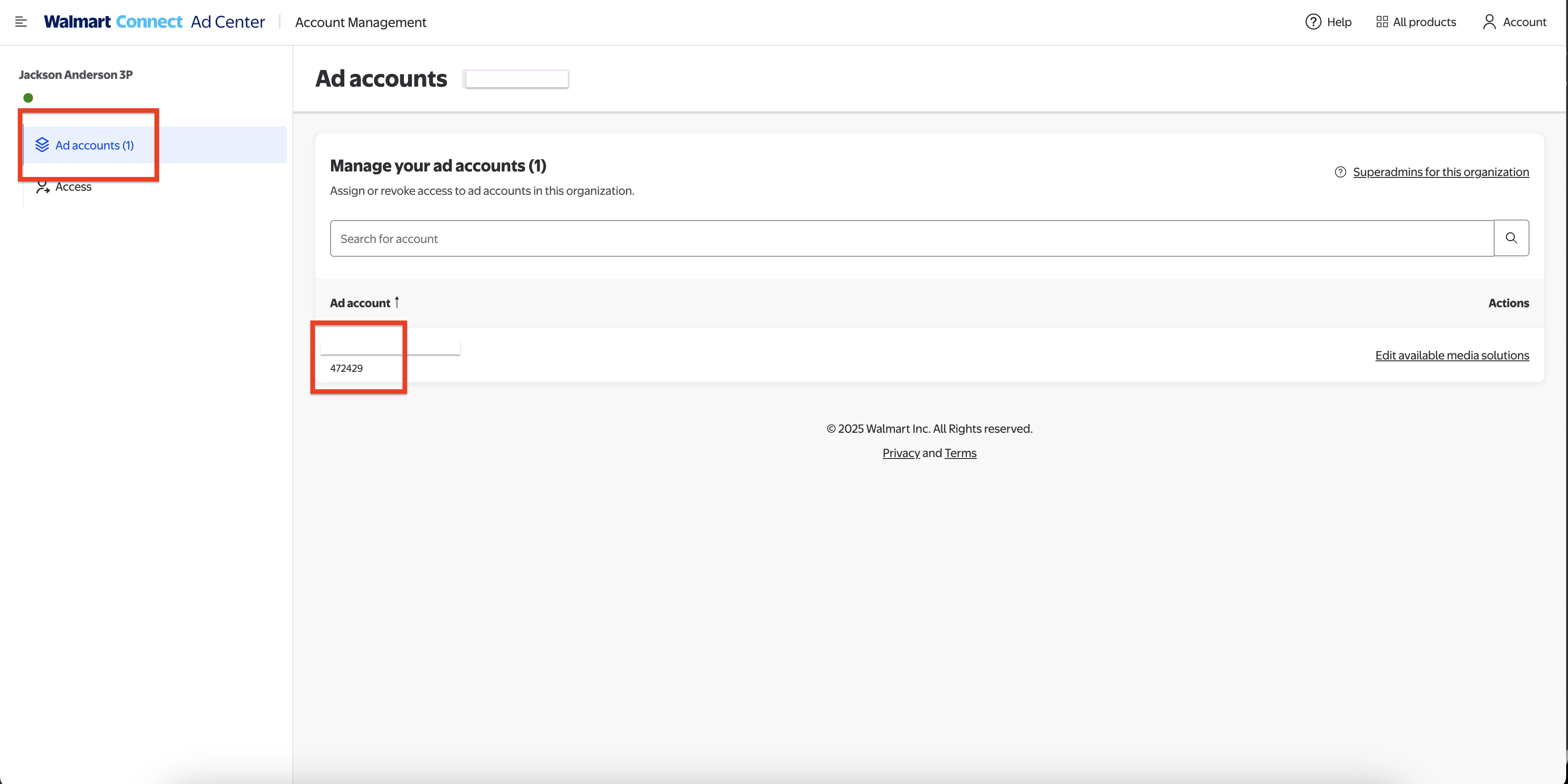
Task: Switch to the Access section
Action: tap(72, 186)
